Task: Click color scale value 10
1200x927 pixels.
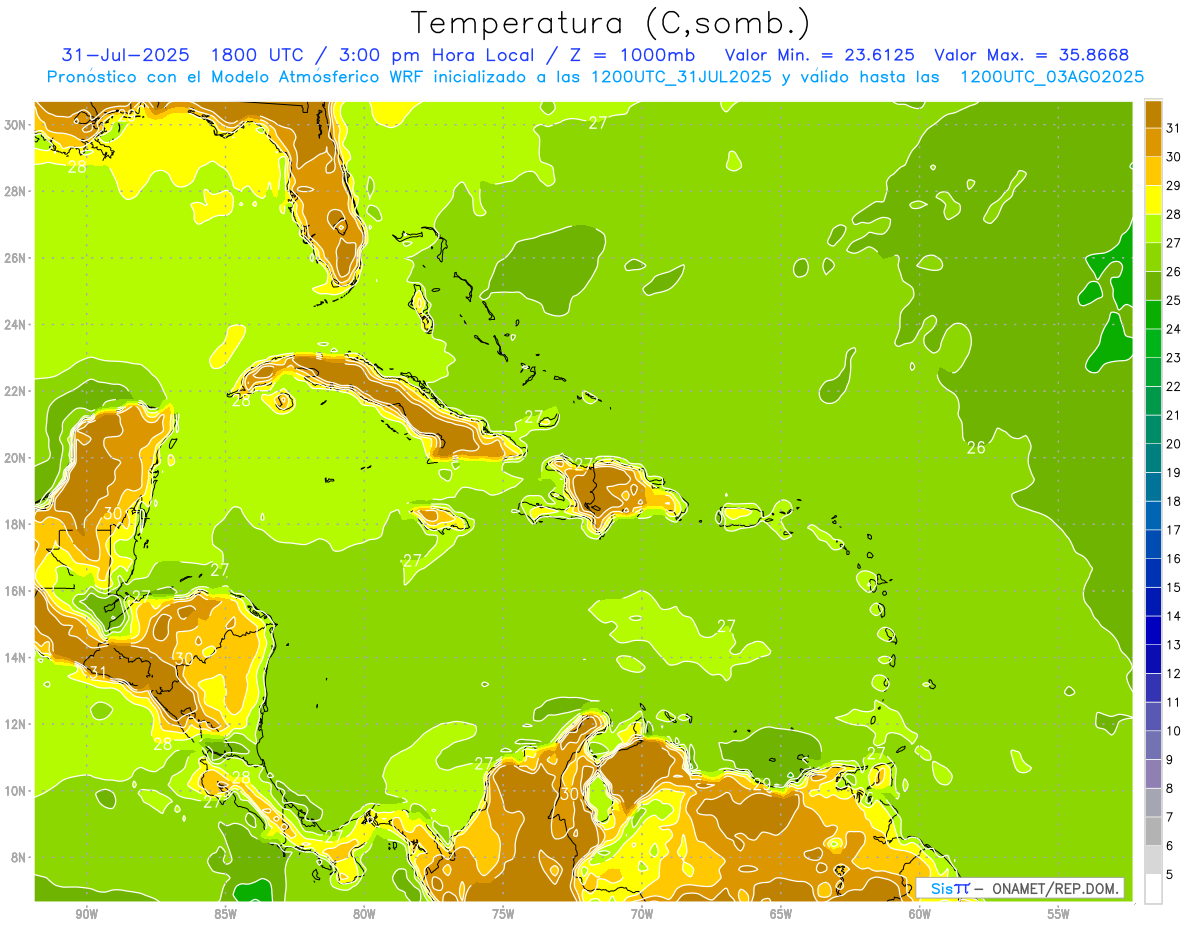Action: [1174, 731]
